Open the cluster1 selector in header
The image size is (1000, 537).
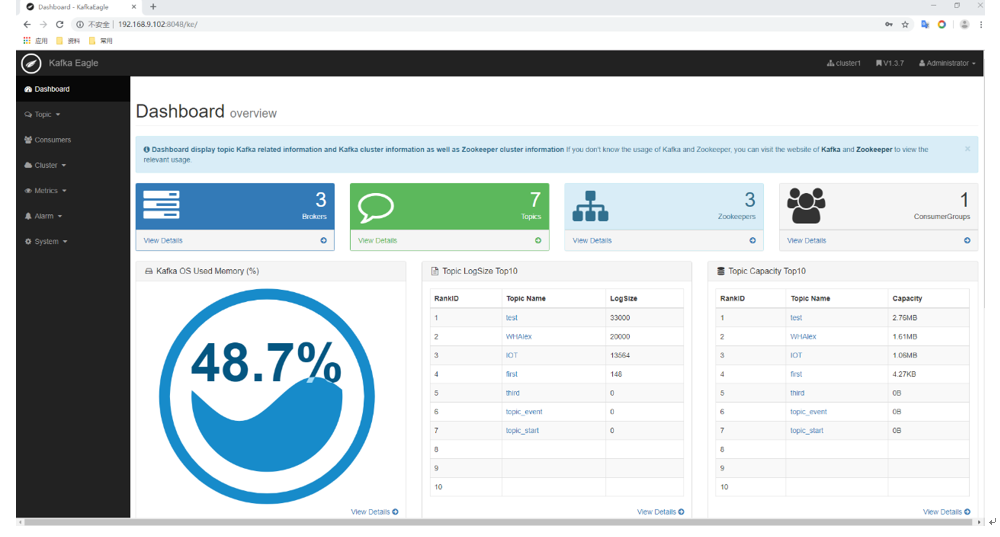click(844, 63)
